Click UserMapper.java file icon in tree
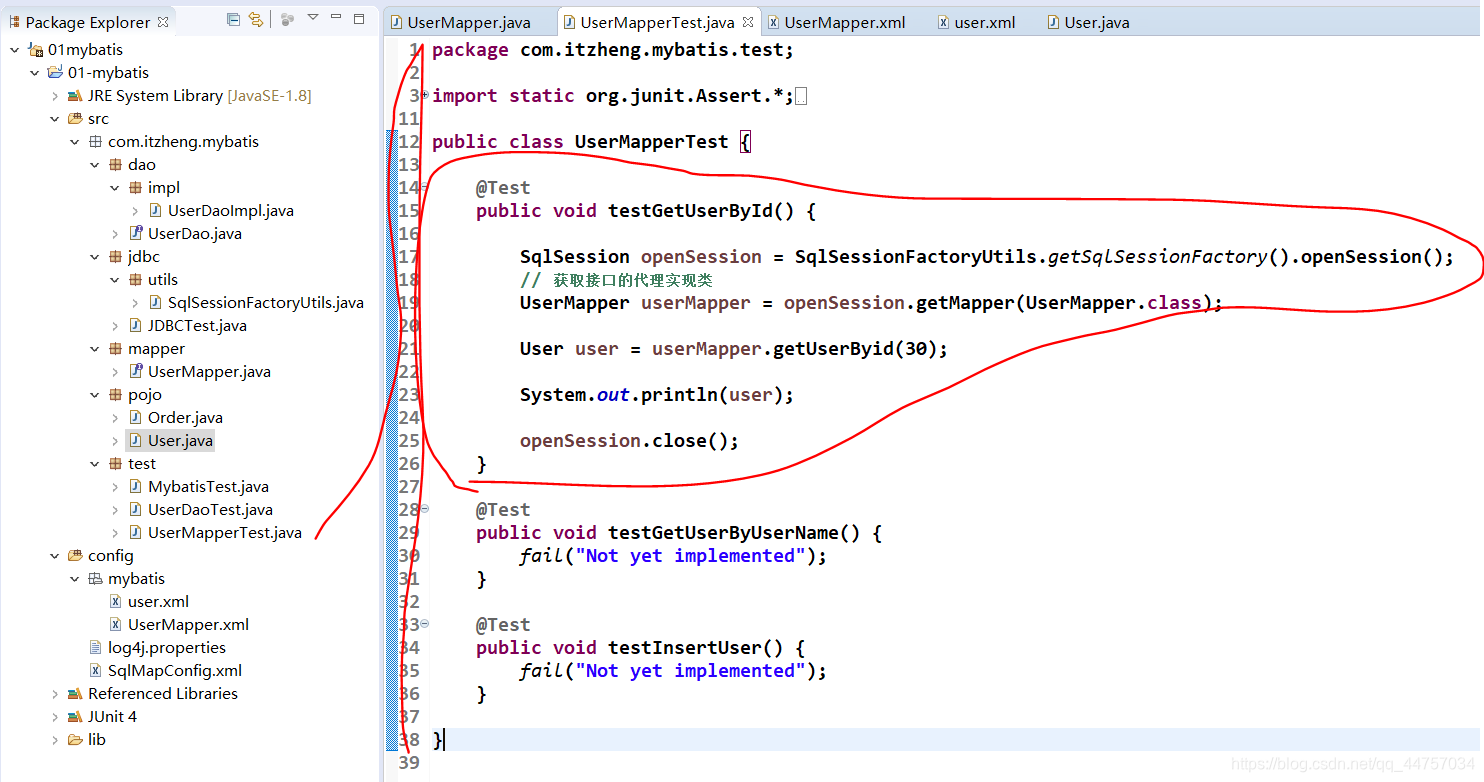 136,372
